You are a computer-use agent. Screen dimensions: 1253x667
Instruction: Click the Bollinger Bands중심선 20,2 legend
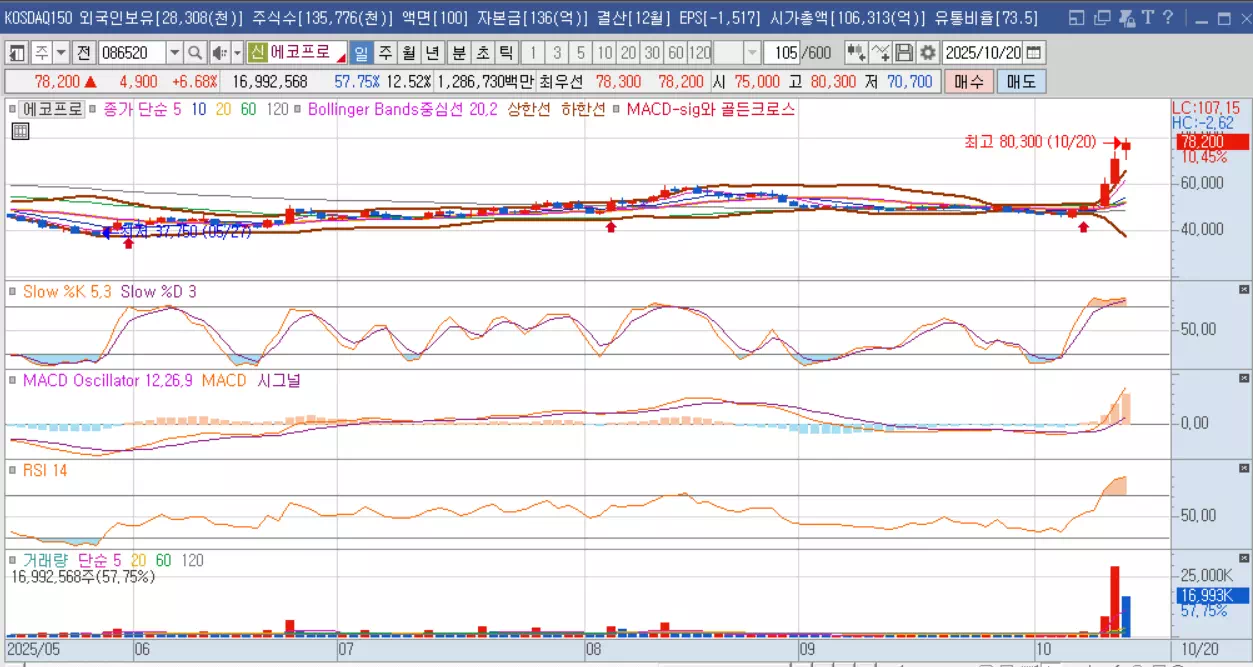click(402, 109)
